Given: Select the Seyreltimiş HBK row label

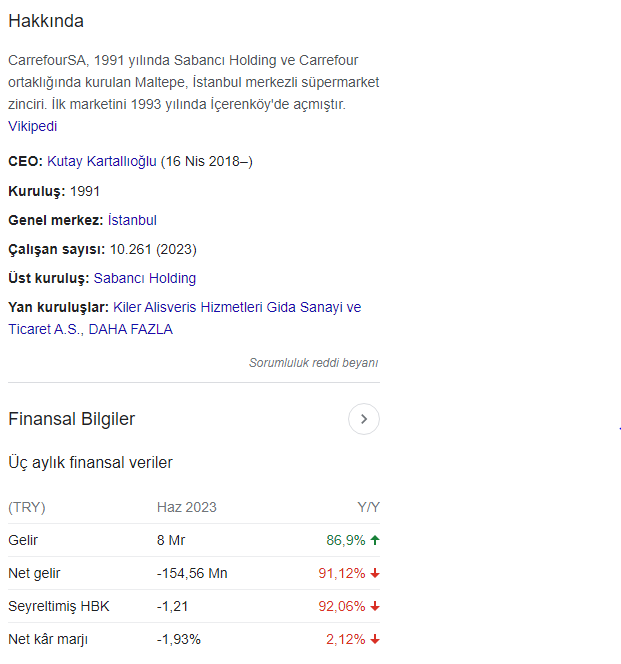Looking at the screenshot, I should pos(59,606).
